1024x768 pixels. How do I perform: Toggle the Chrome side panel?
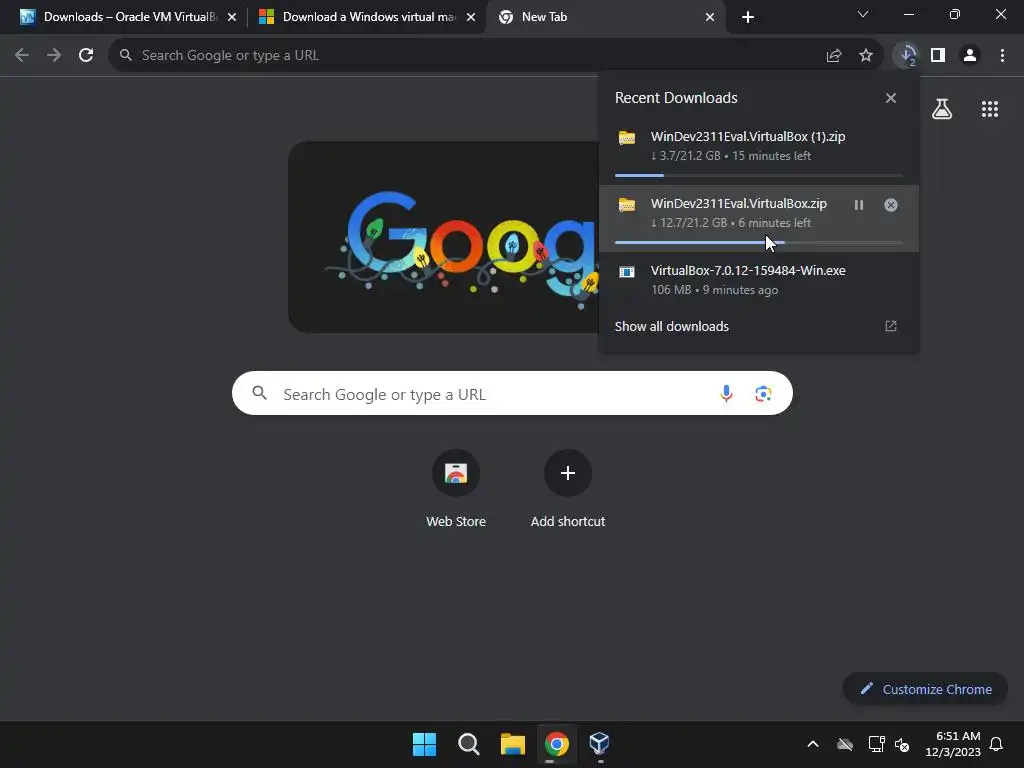click(x=938, y=56)
